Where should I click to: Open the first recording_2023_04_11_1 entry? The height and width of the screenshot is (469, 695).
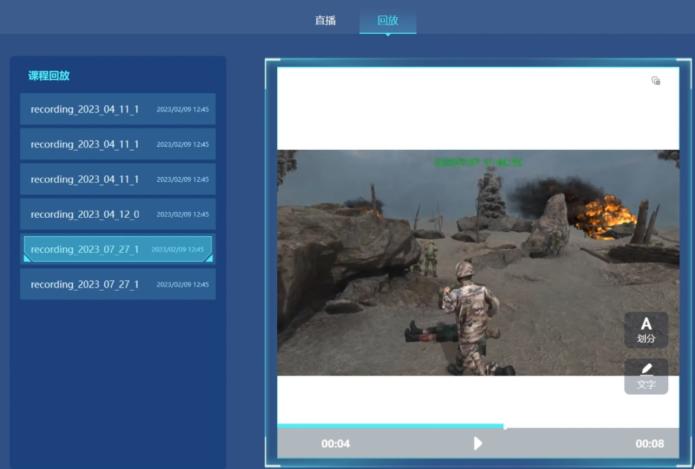click(x=117, y=109)
